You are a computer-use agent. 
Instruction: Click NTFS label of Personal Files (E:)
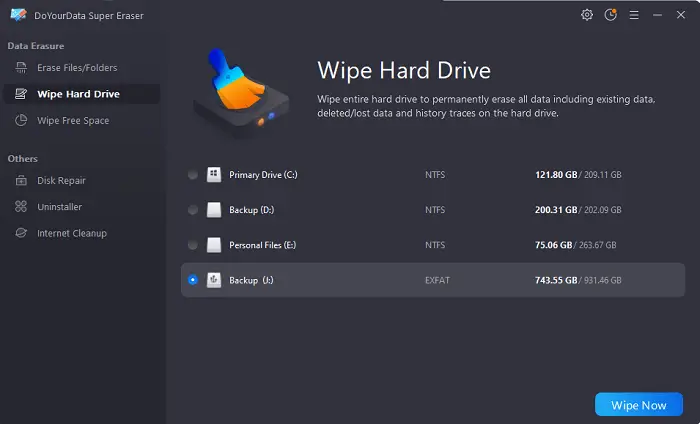435,245
